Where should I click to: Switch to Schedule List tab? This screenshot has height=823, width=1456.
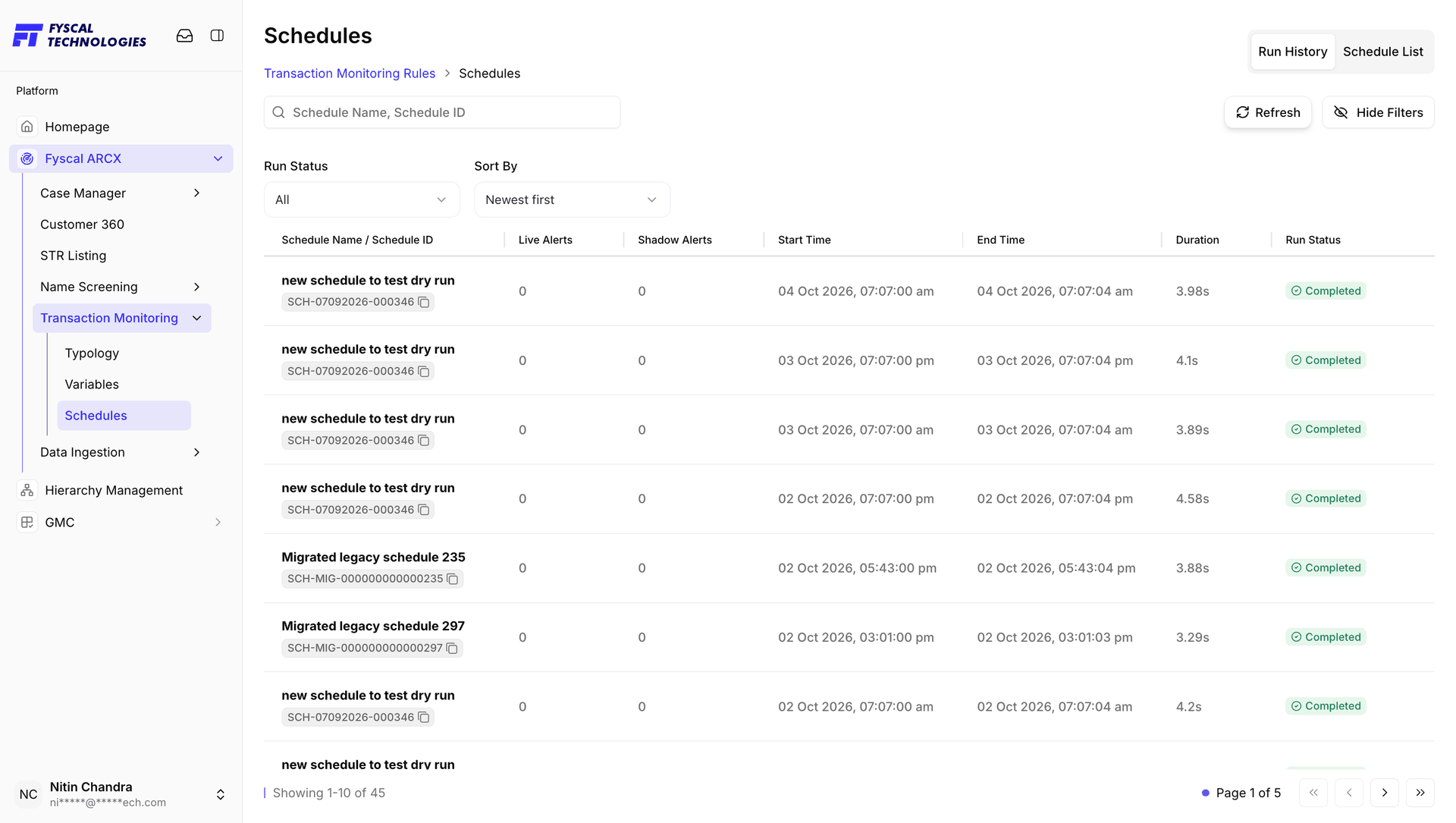[1382, 52]
